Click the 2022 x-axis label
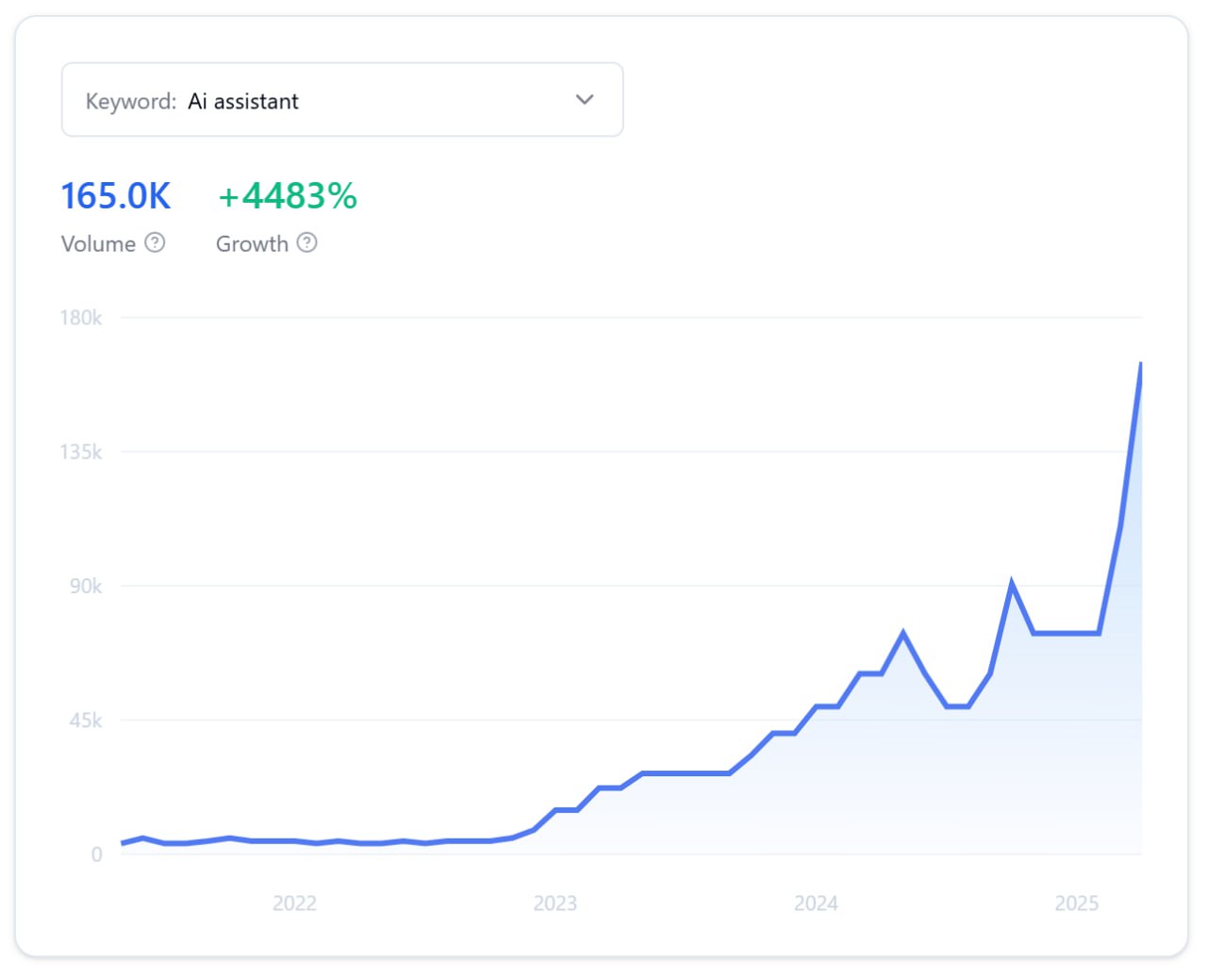Image resolution: width=1207 pixels, height=980 pixels. point(294,904)
